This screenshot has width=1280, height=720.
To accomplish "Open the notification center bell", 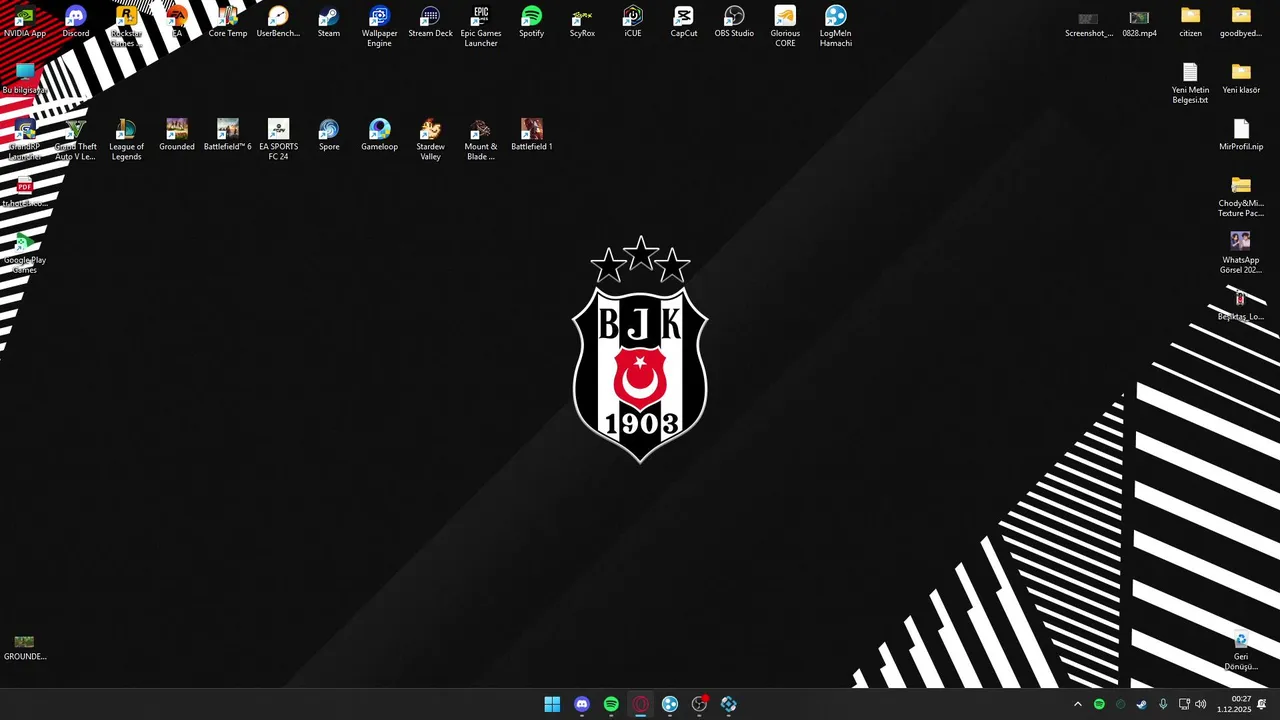I will 1262,704.
